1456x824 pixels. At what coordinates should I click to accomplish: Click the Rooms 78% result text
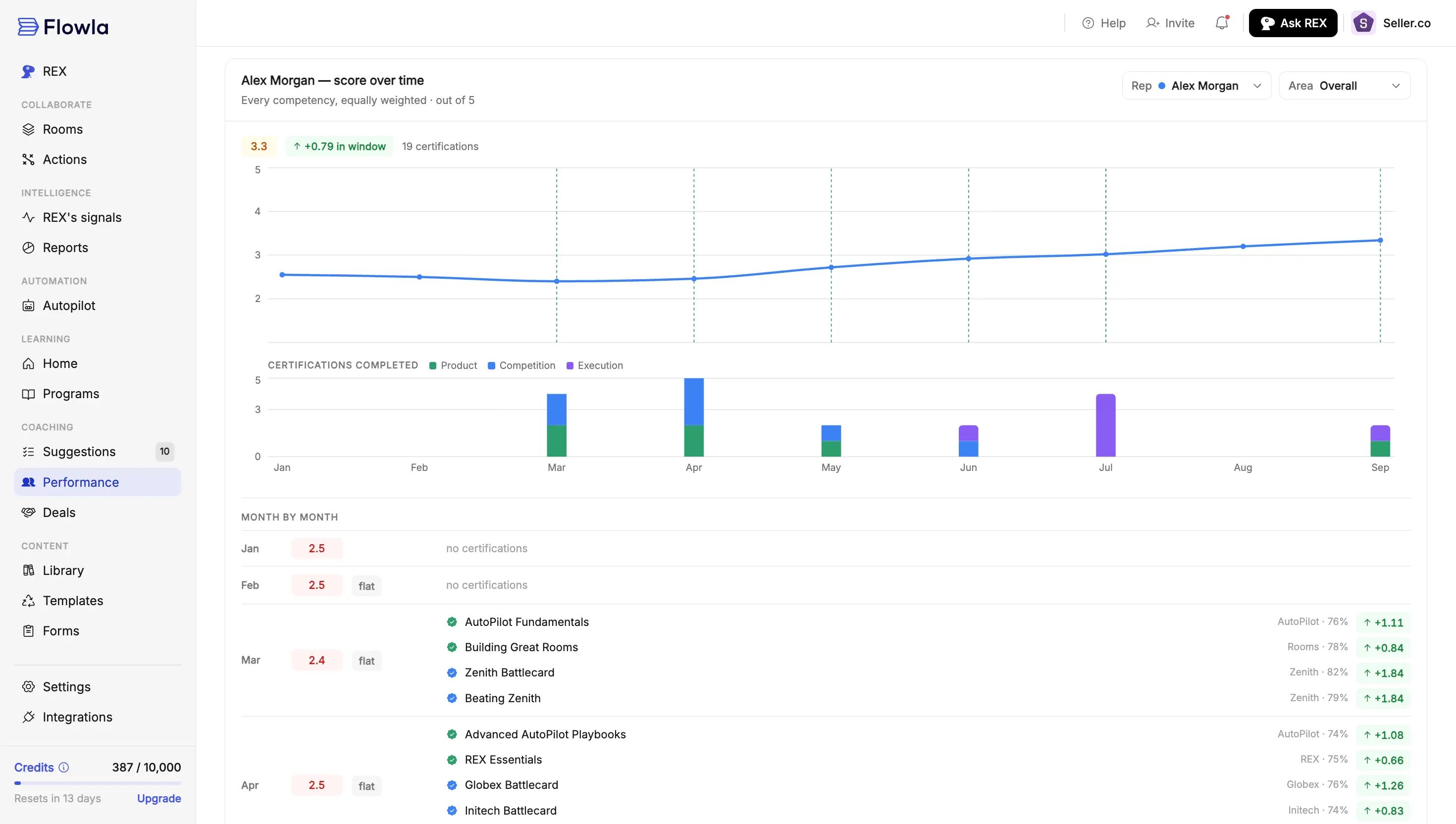pyautogui.click(x=1317, y=647)
